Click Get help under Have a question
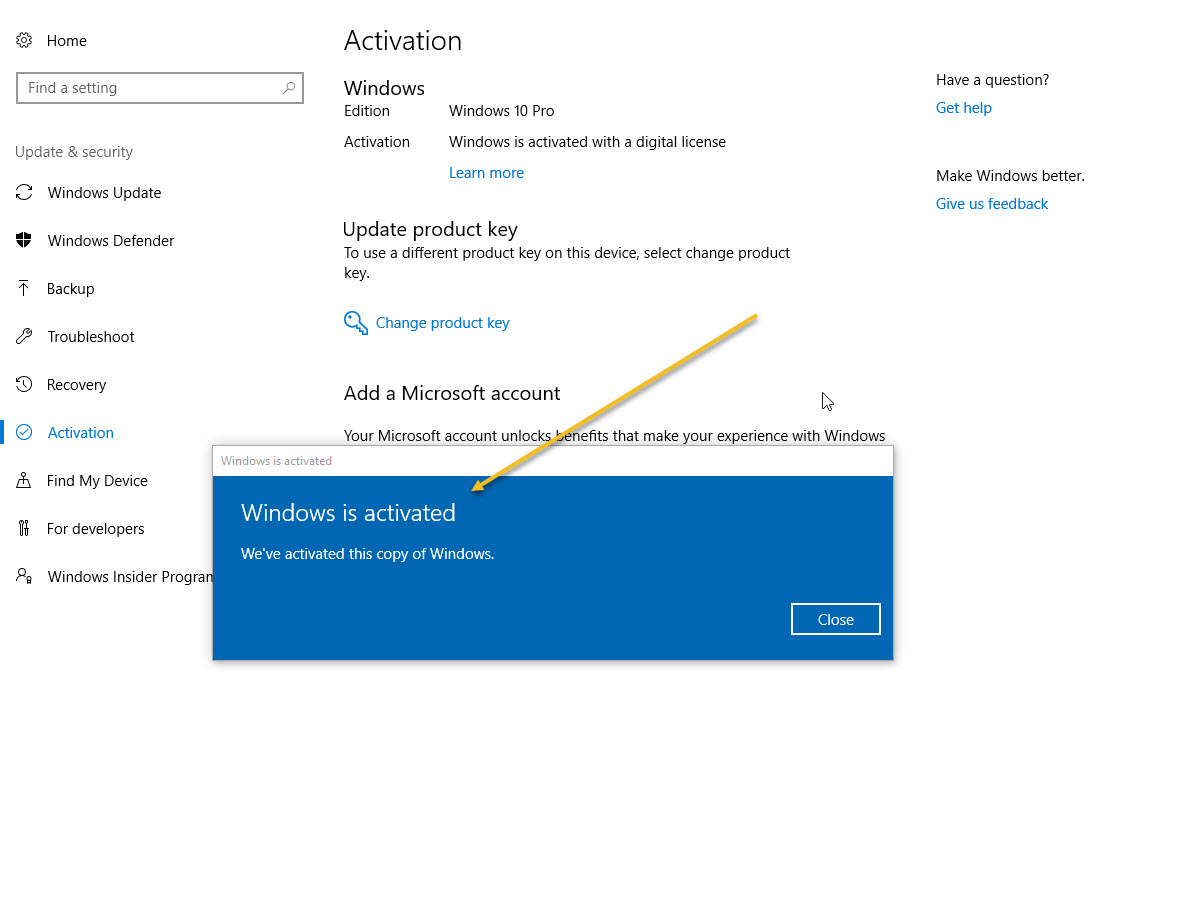The width and height of the screenshot is (1200, 900). click(x=963, y=107)
